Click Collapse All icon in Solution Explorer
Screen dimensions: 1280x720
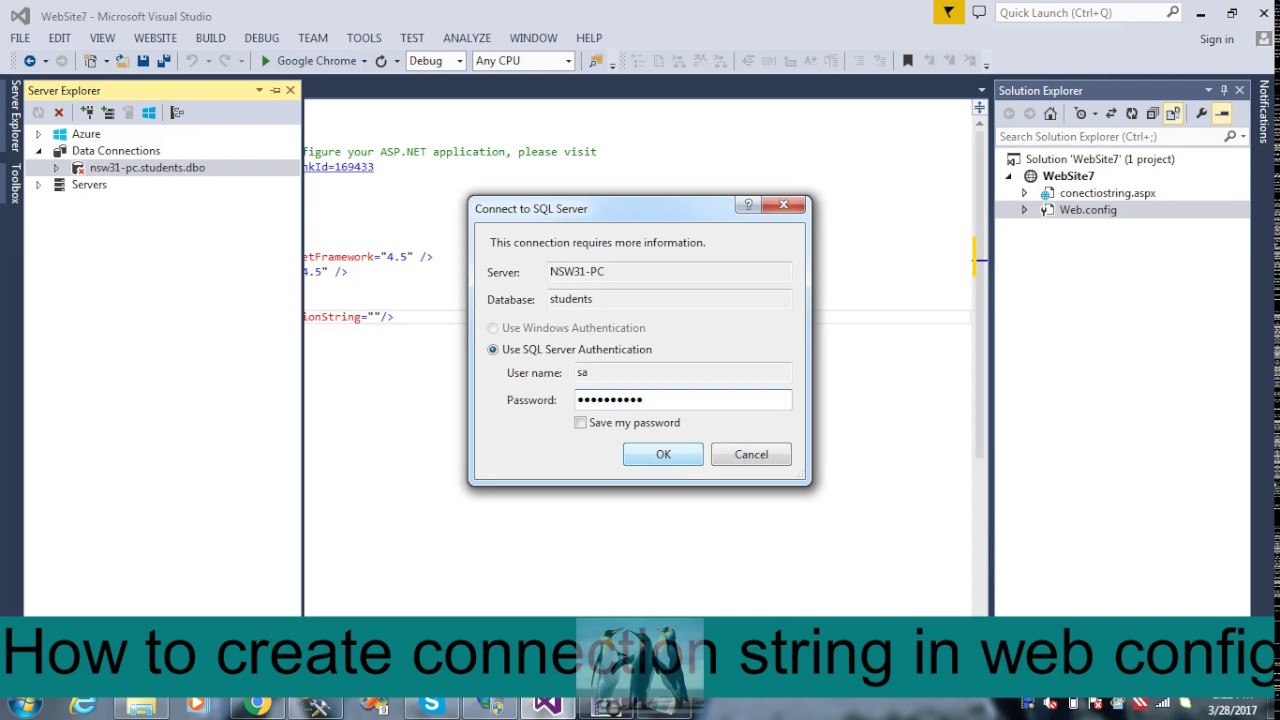point(1152,113)
